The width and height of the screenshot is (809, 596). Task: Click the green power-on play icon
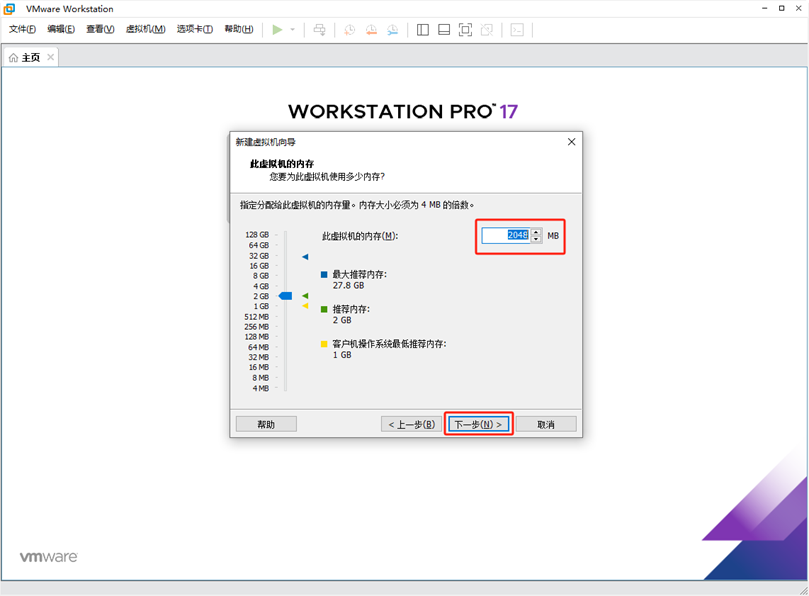tap(277, 29)
